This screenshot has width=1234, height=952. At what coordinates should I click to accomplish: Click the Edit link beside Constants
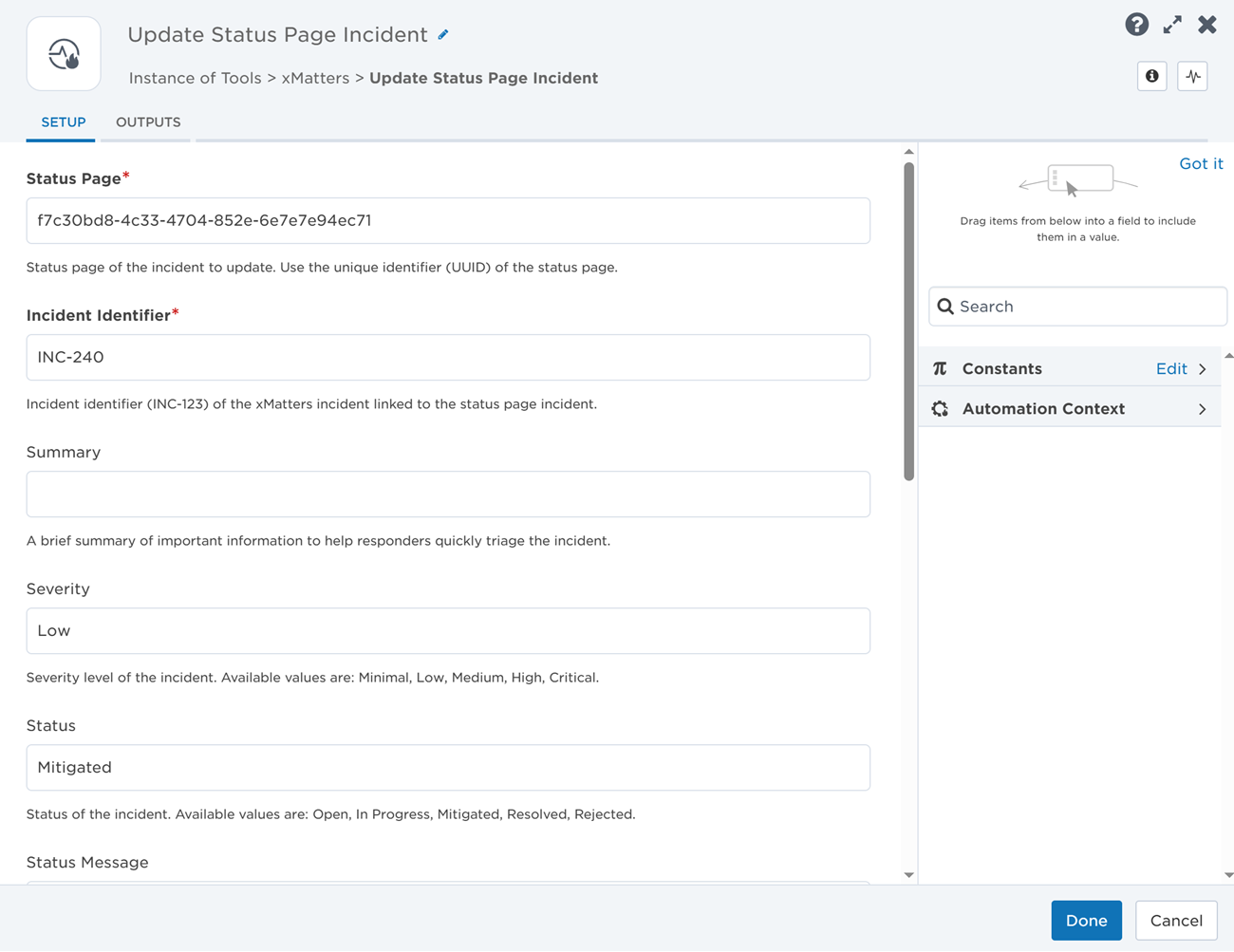1170,369
